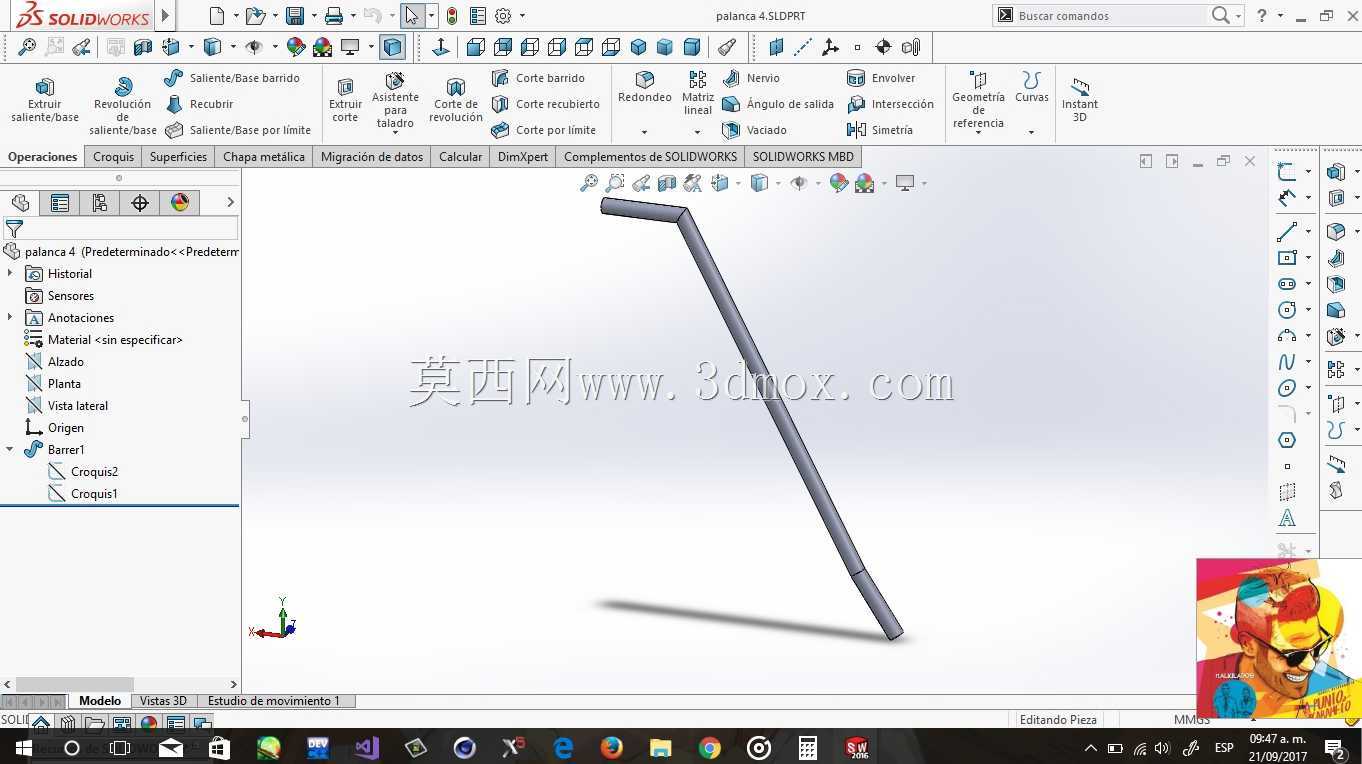Open the Geometría de referencia tool
1362x764 pixels.
coord(978,100)
